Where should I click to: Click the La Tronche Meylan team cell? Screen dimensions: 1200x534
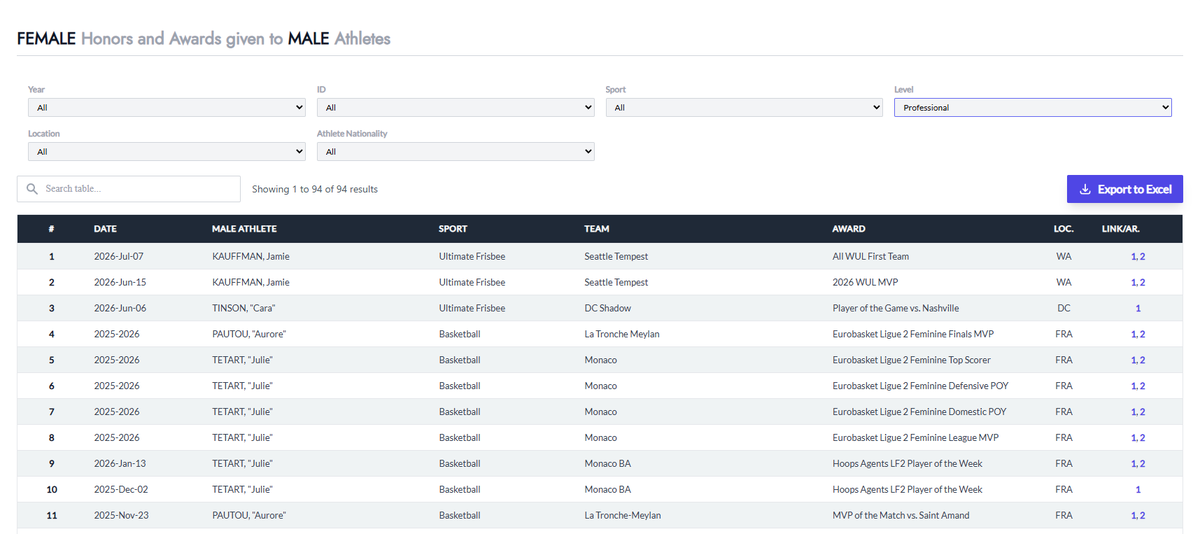pos(622,334)
